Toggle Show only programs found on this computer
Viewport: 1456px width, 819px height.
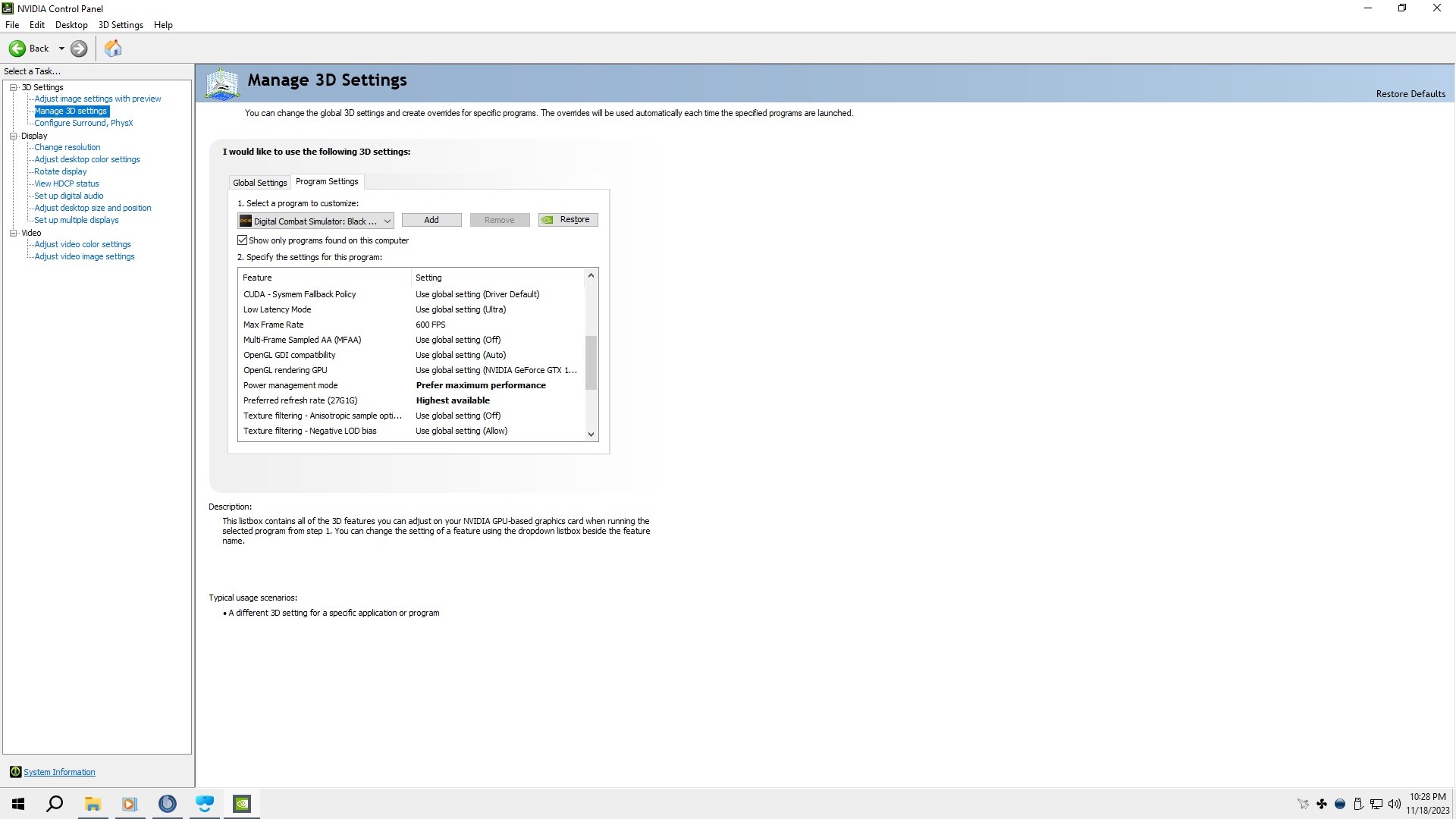(243, 240)
